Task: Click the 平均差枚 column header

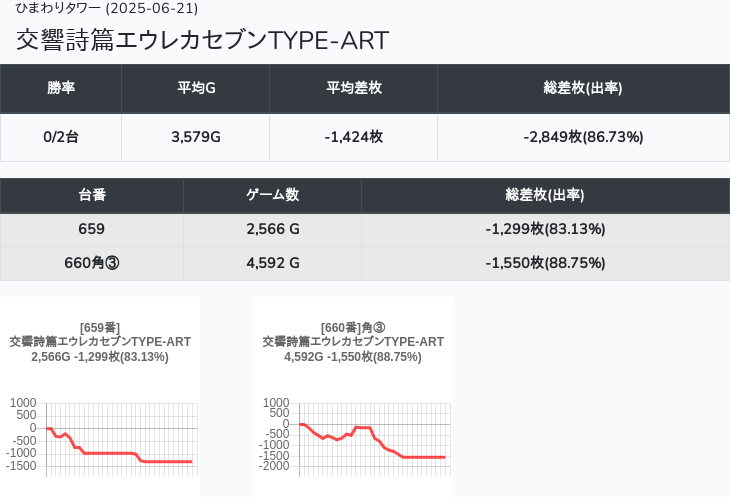Action: [353, 88]
